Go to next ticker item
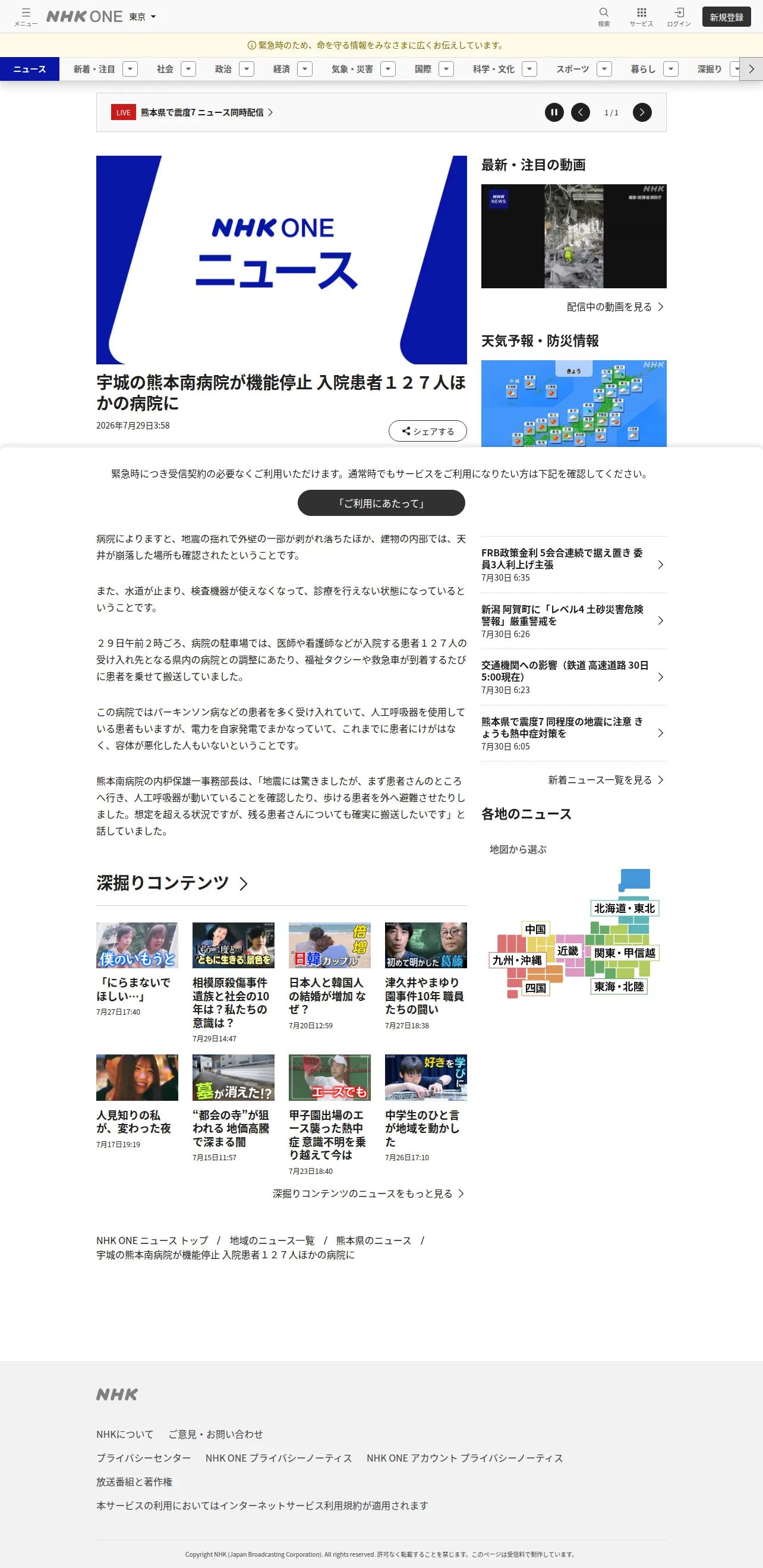The width and height of the screenshot is (763, 1568). [x=642, y=112]
